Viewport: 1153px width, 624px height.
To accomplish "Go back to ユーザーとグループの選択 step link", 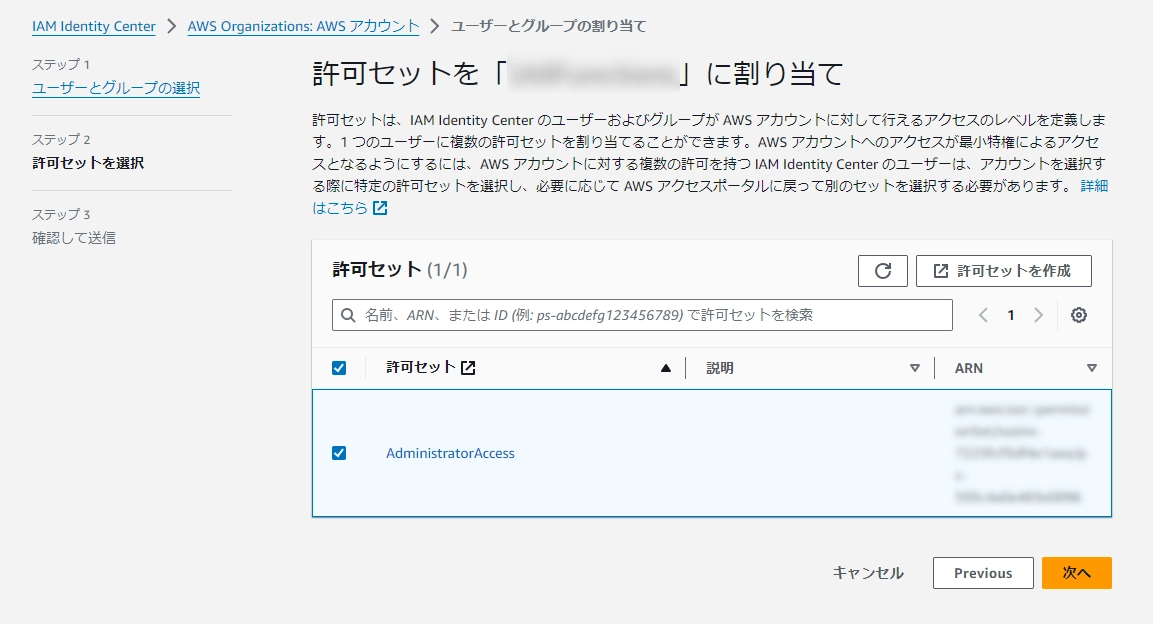I will [116, 88].
